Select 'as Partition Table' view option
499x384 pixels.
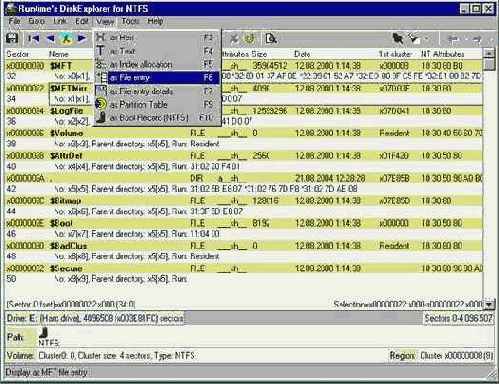157,104
